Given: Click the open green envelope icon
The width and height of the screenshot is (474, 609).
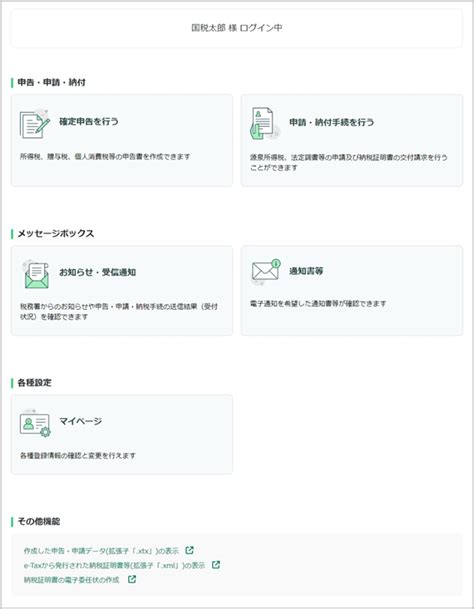Looking at the screenshot, I should [x=36, y=275].
